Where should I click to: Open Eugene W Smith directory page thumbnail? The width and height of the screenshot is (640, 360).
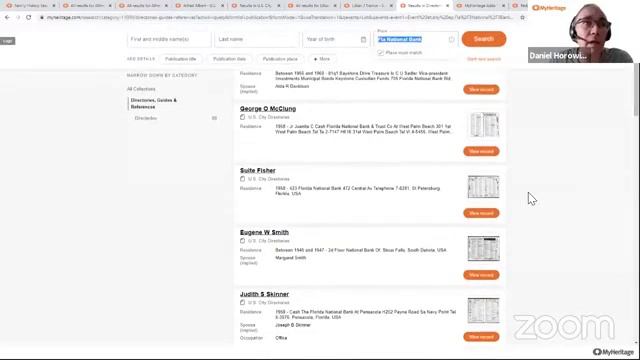point(484,249)
